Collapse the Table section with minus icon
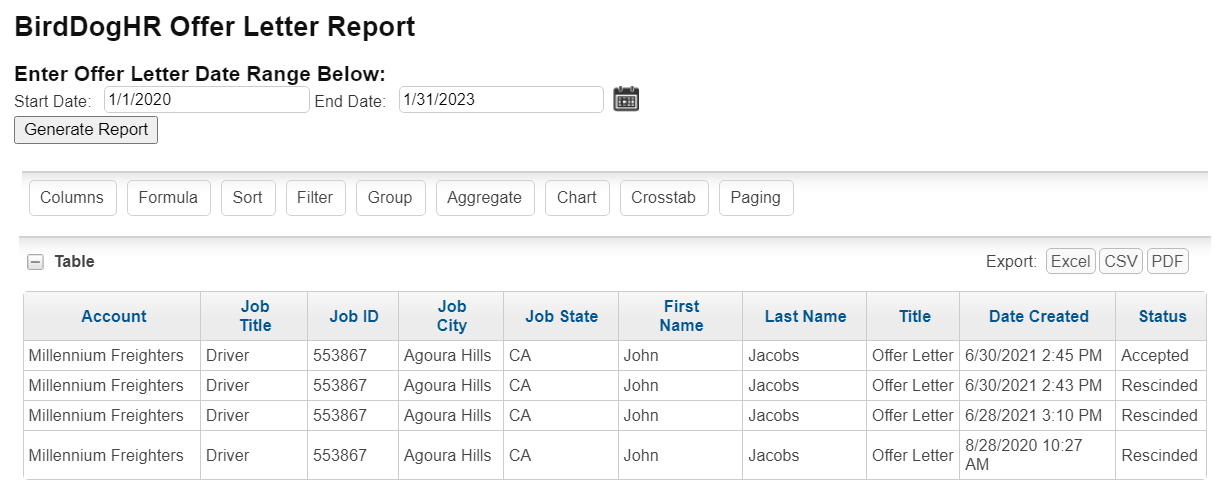Viewport: 1221px width, 495px height. click(x=35, y=262)
